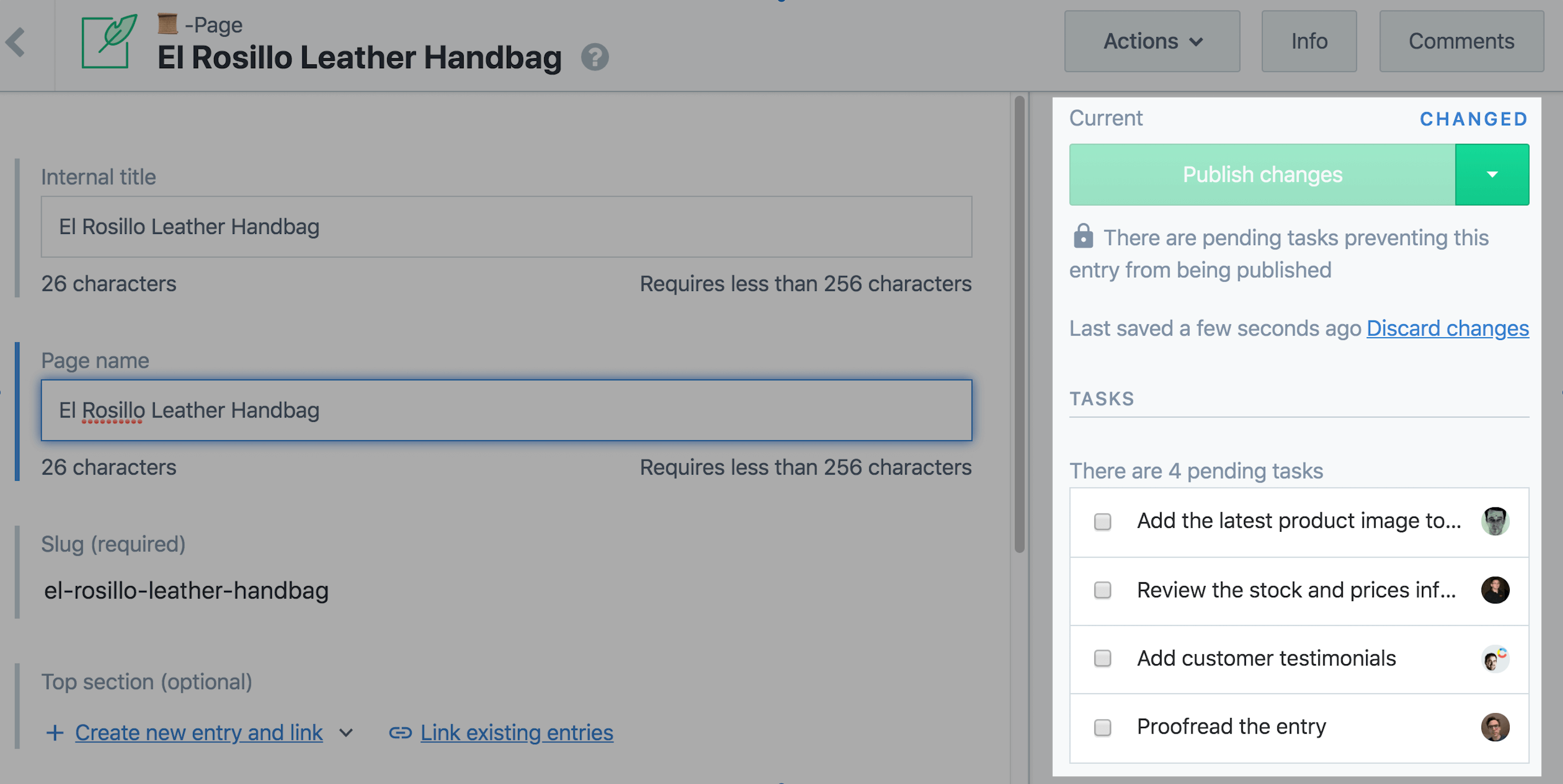The width and height of the screenshot is (1563, 784).
Task: Click the vertical scrollbar of the editor
Action: click(1019, 324)
